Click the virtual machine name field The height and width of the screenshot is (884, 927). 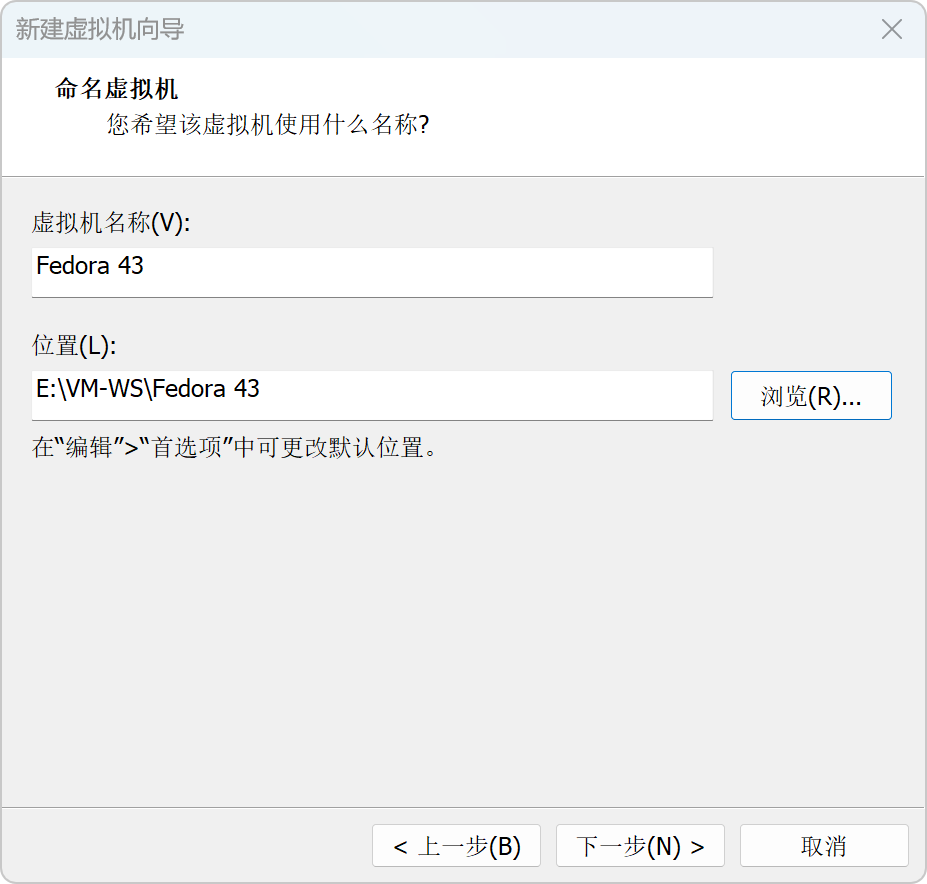[372, 273]
